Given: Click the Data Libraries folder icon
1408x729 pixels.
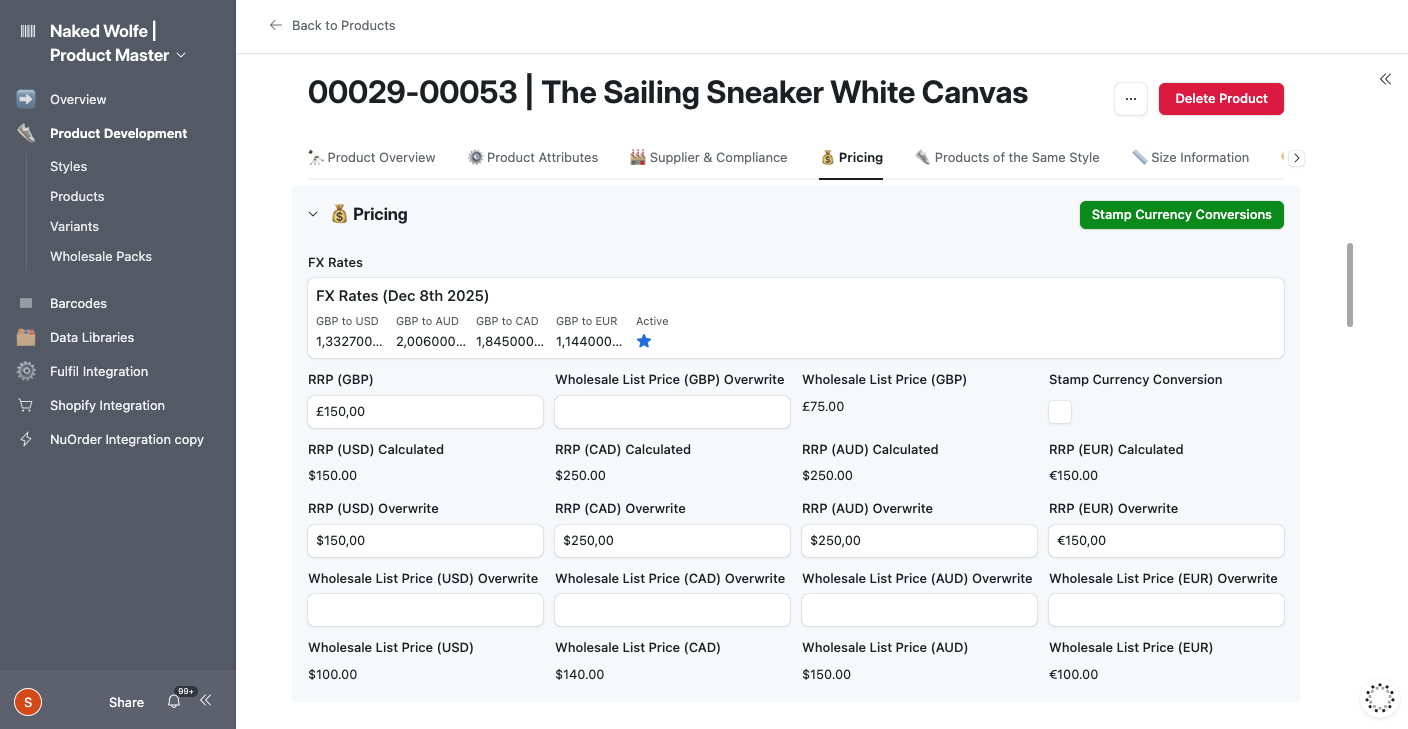Looking at the screenshot, I should pos(26,337).
